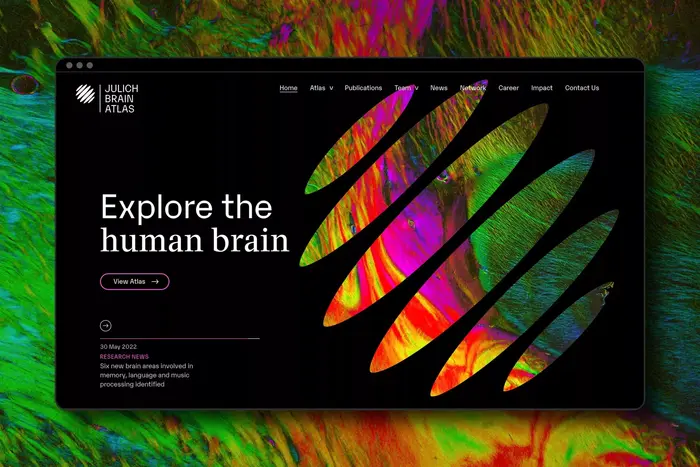This screenshot has height=467, width=700.
Task: Expand the Team dropdown menu
Action: coord(406,88)
